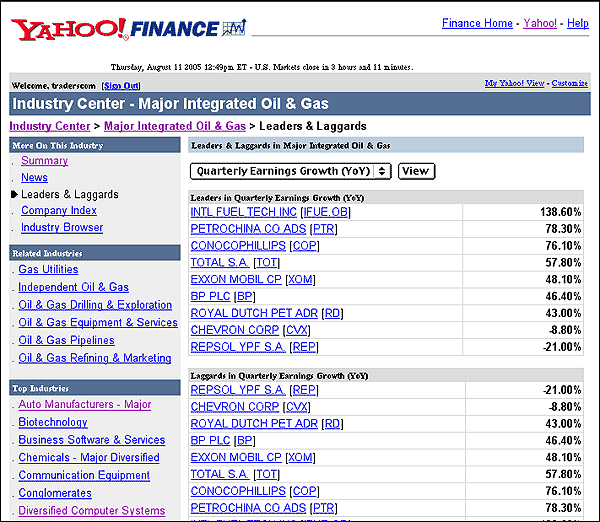This screenshot has width=600, height=522.
Task: Open the Quarterly Earnings Growth (YoY) dropdown
Action: pos(290,171)
